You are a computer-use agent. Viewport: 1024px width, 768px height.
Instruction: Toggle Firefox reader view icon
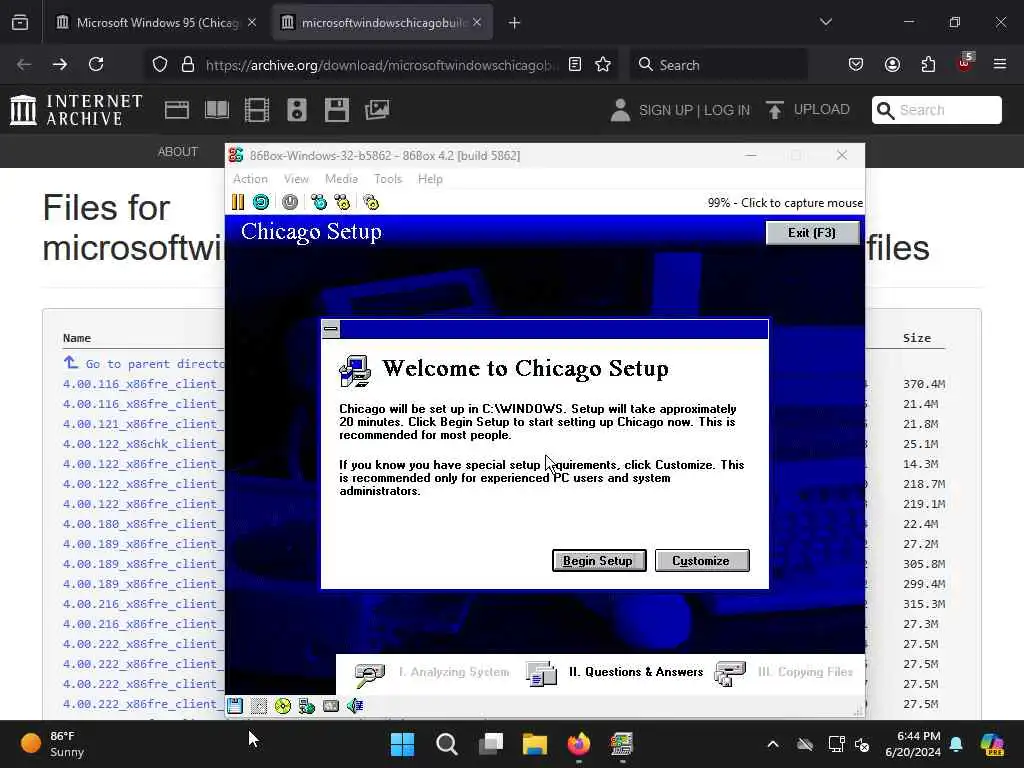[575, 65]
